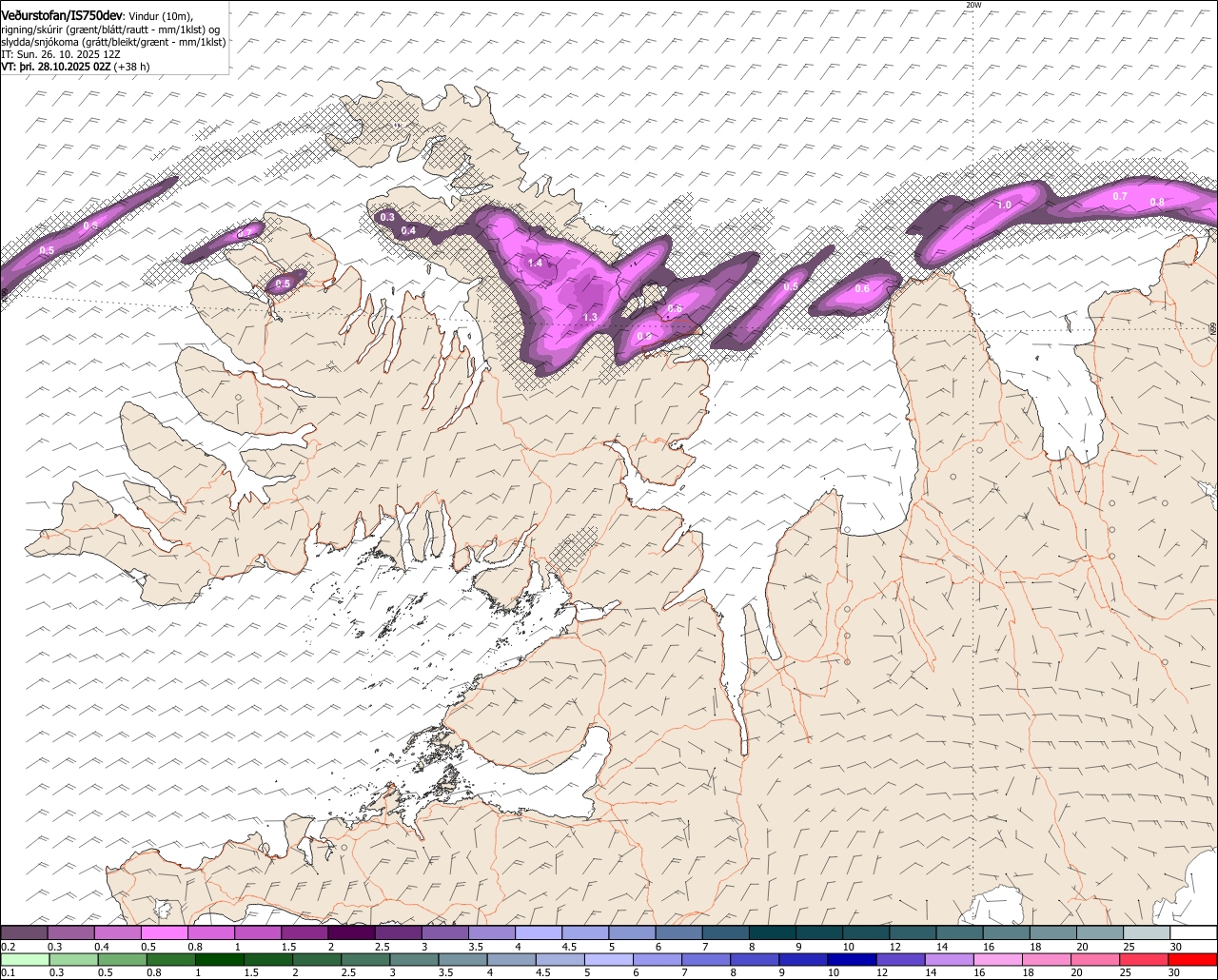The width and height of the screenshot is (1218, 980).
Task: Click the VT: þri. 28.10.2025 02Z (+38 h) line
Action: [x=75, y=68]
